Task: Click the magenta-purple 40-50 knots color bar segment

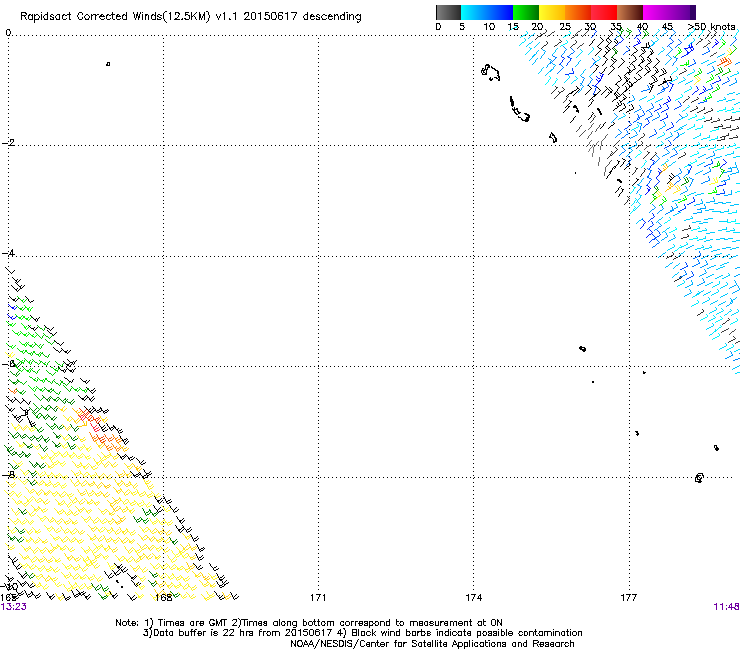Action: pos(669,12)
